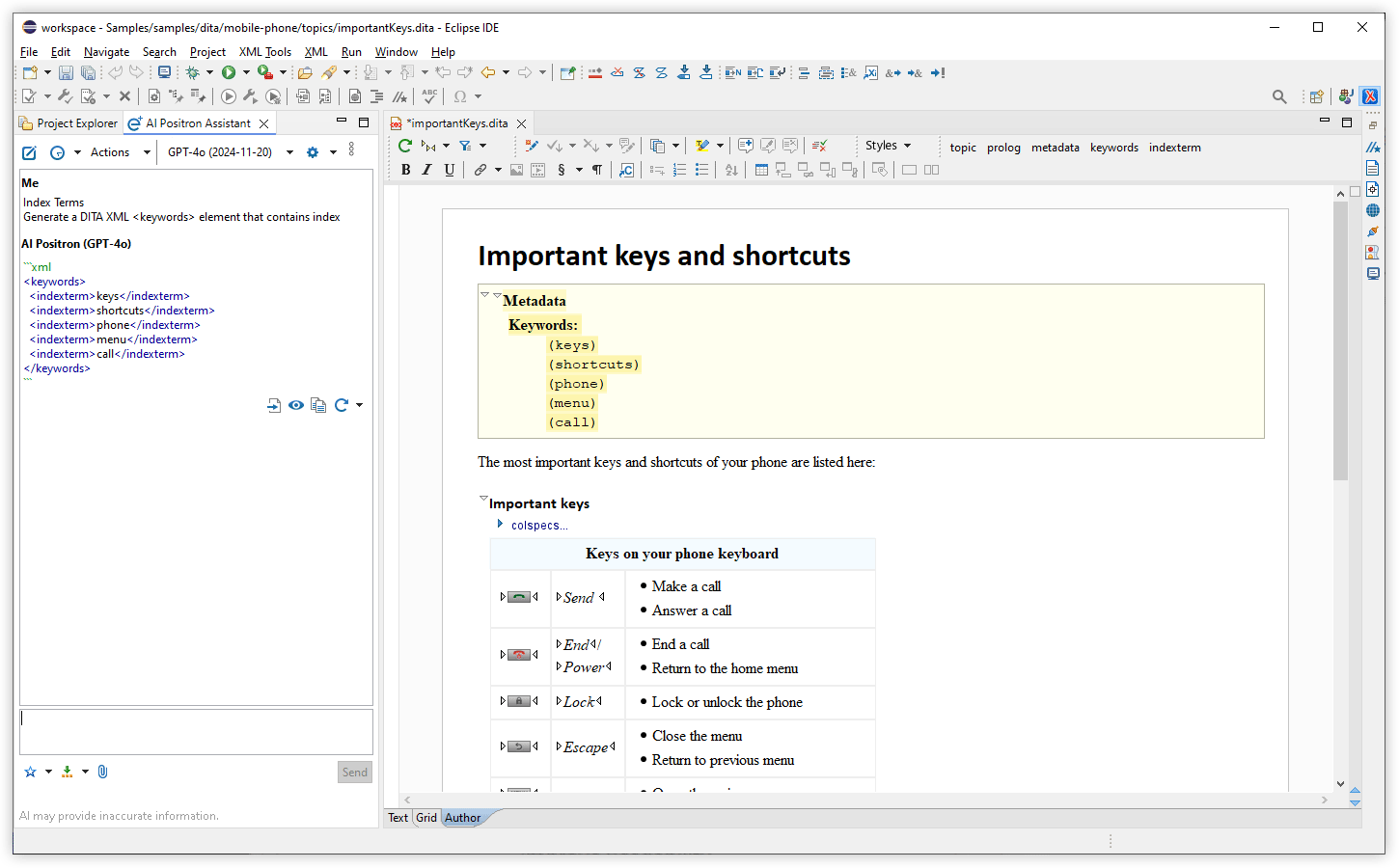
Task: Click the highlight marker icon
Action: [702, 146]
